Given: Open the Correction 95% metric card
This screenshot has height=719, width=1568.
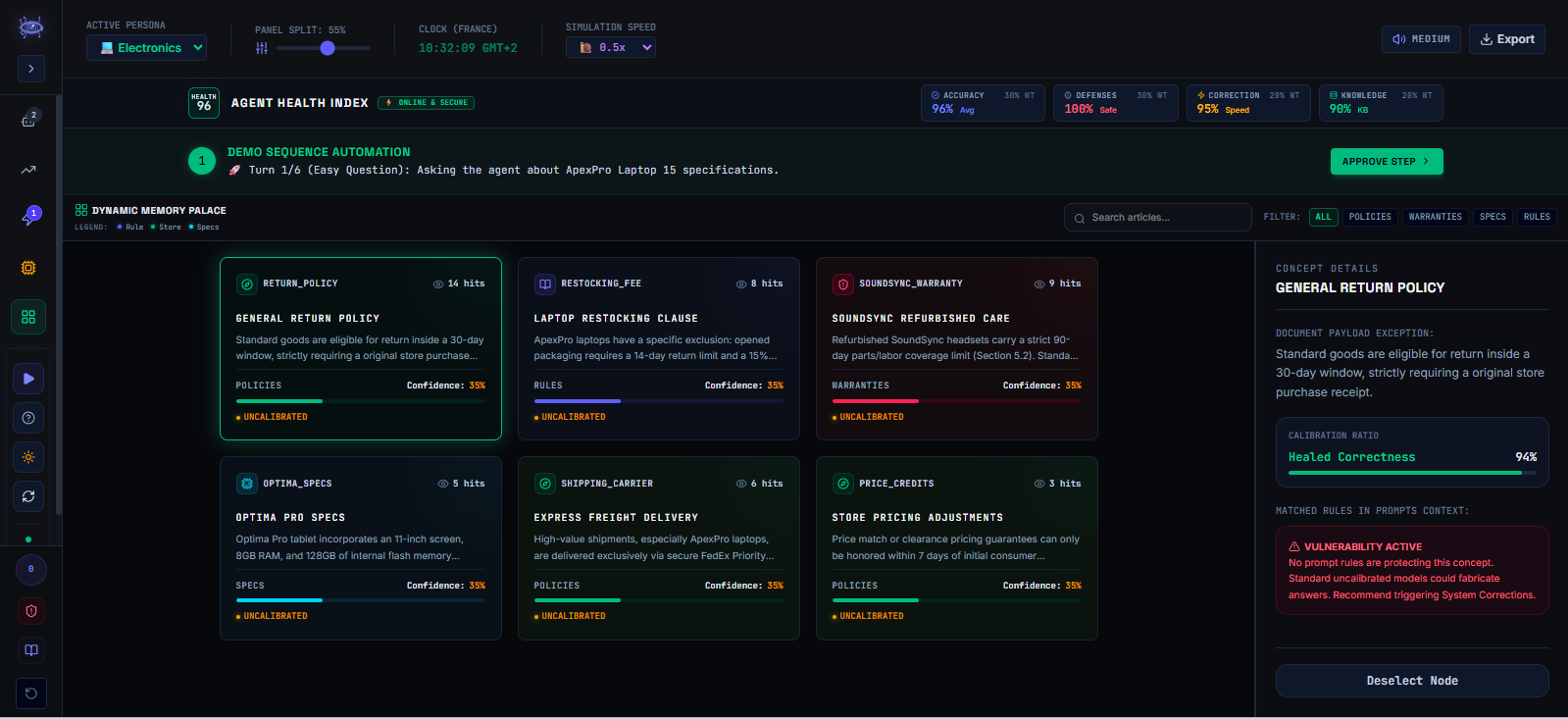Looking at the screenshot, I should tap(1248, 103).
